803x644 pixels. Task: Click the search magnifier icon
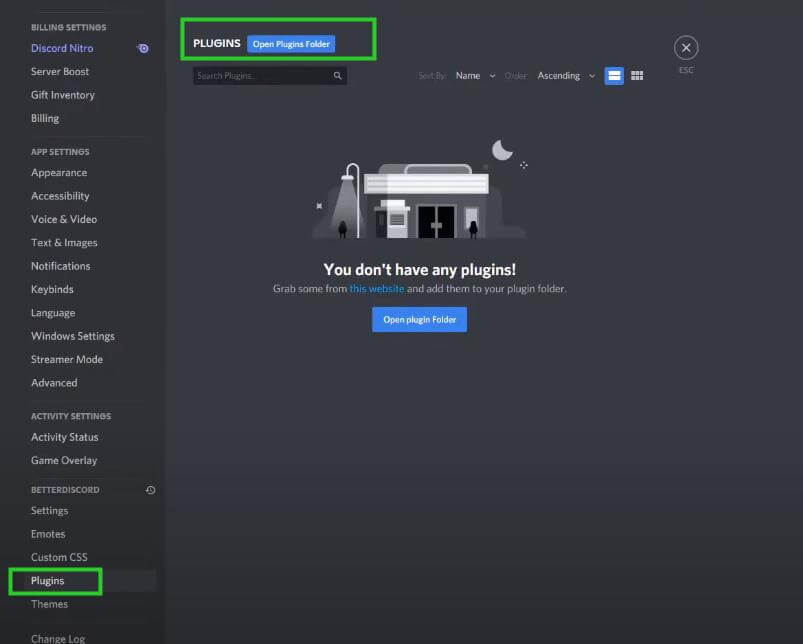pyautogui.click(x=338, y=76)
